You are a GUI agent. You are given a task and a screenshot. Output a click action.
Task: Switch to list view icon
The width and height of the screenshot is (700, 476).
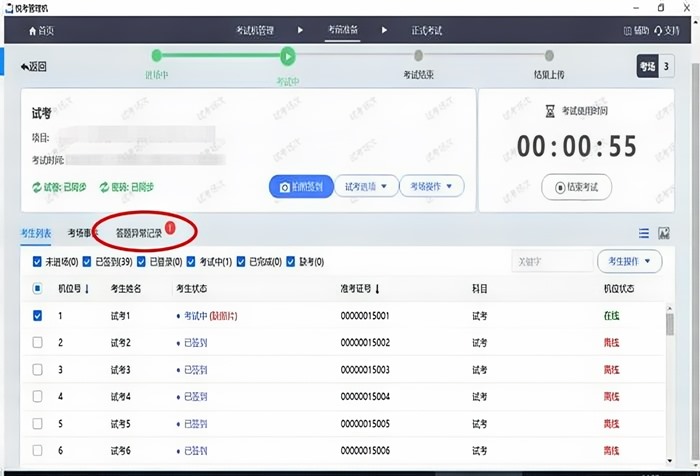[644, 233]
